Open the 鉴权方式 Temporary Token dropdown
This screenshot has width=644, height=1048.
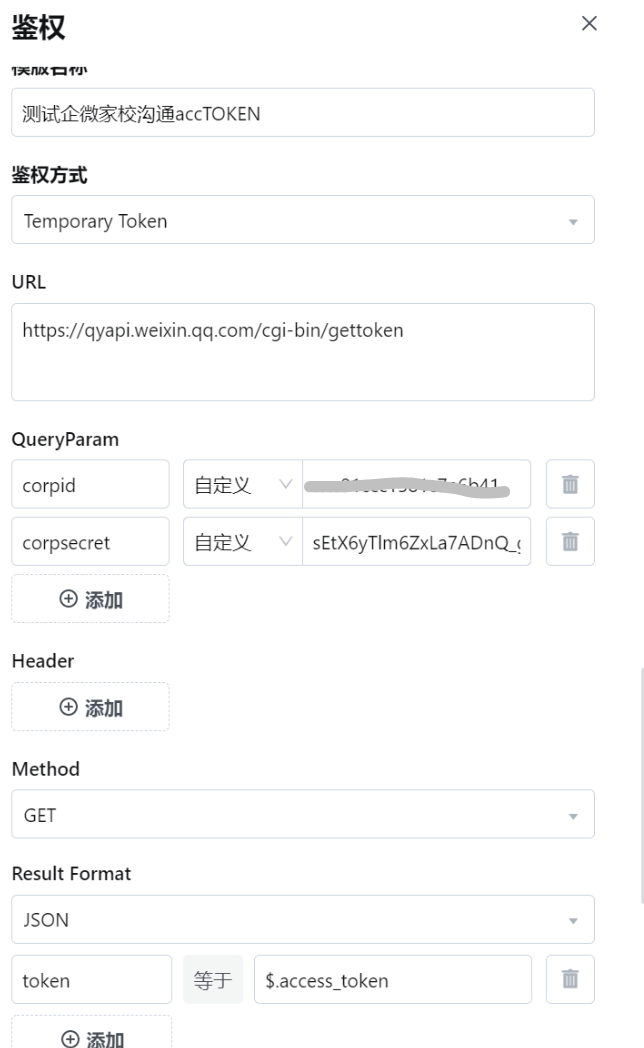tap(303, 220)
